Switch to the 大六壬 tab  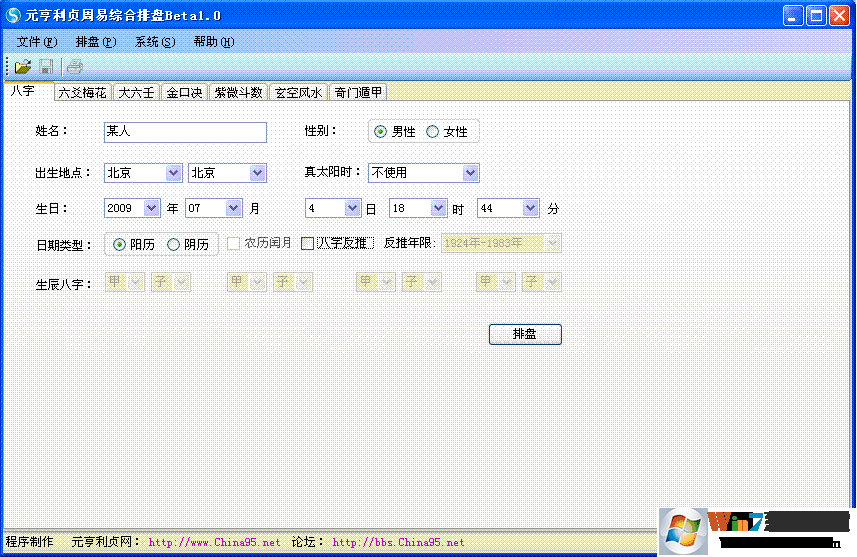point(137,92)
